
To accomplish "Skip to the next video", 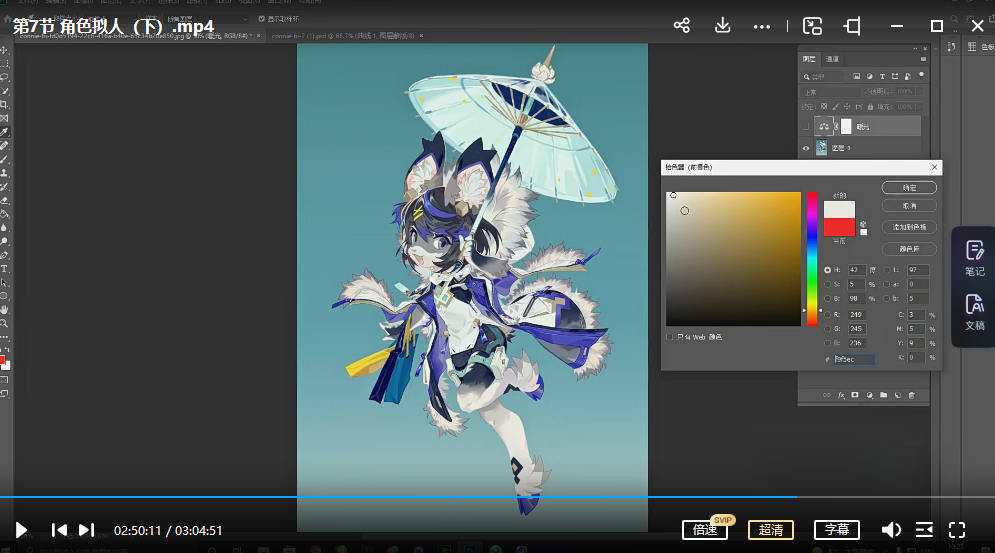I will (87, 530).
